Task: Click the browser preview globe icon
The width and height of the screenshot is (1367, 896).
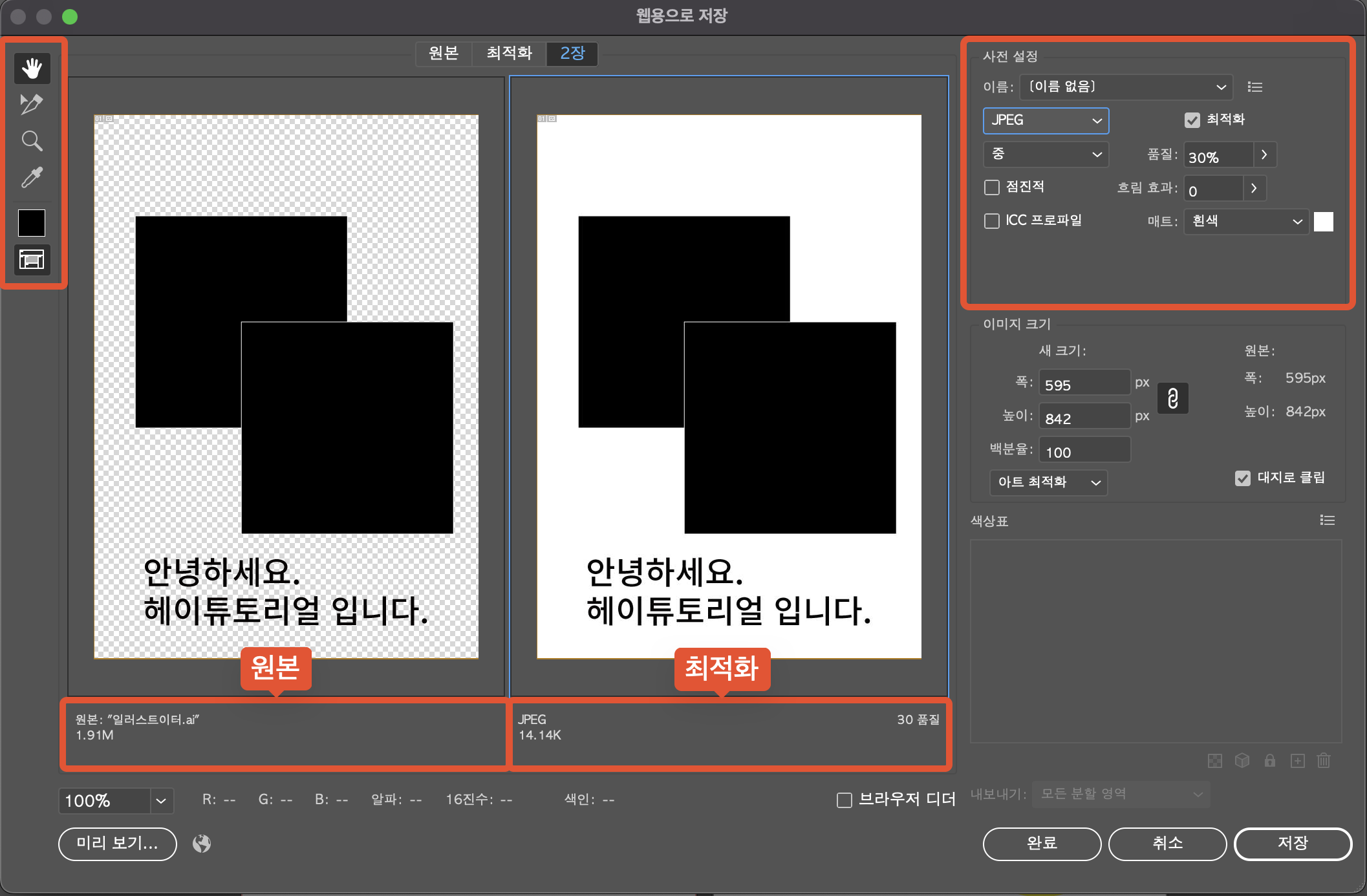Action: (202, 844)
